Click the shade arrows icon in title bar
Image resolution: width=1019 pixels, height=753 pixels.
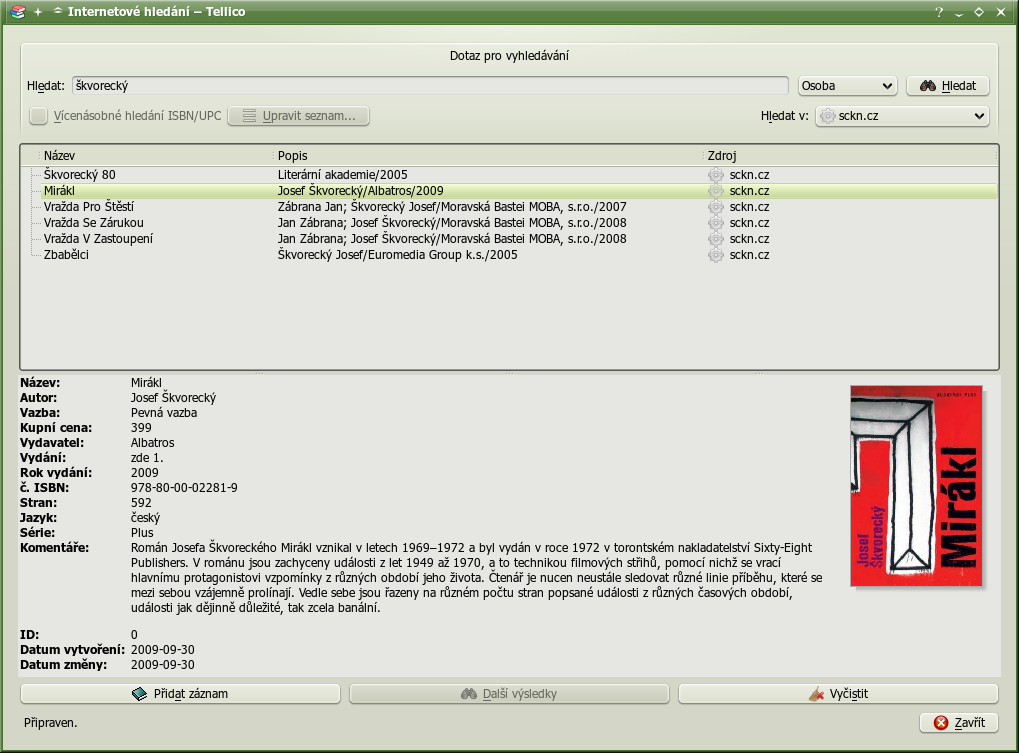click(58, 11)
